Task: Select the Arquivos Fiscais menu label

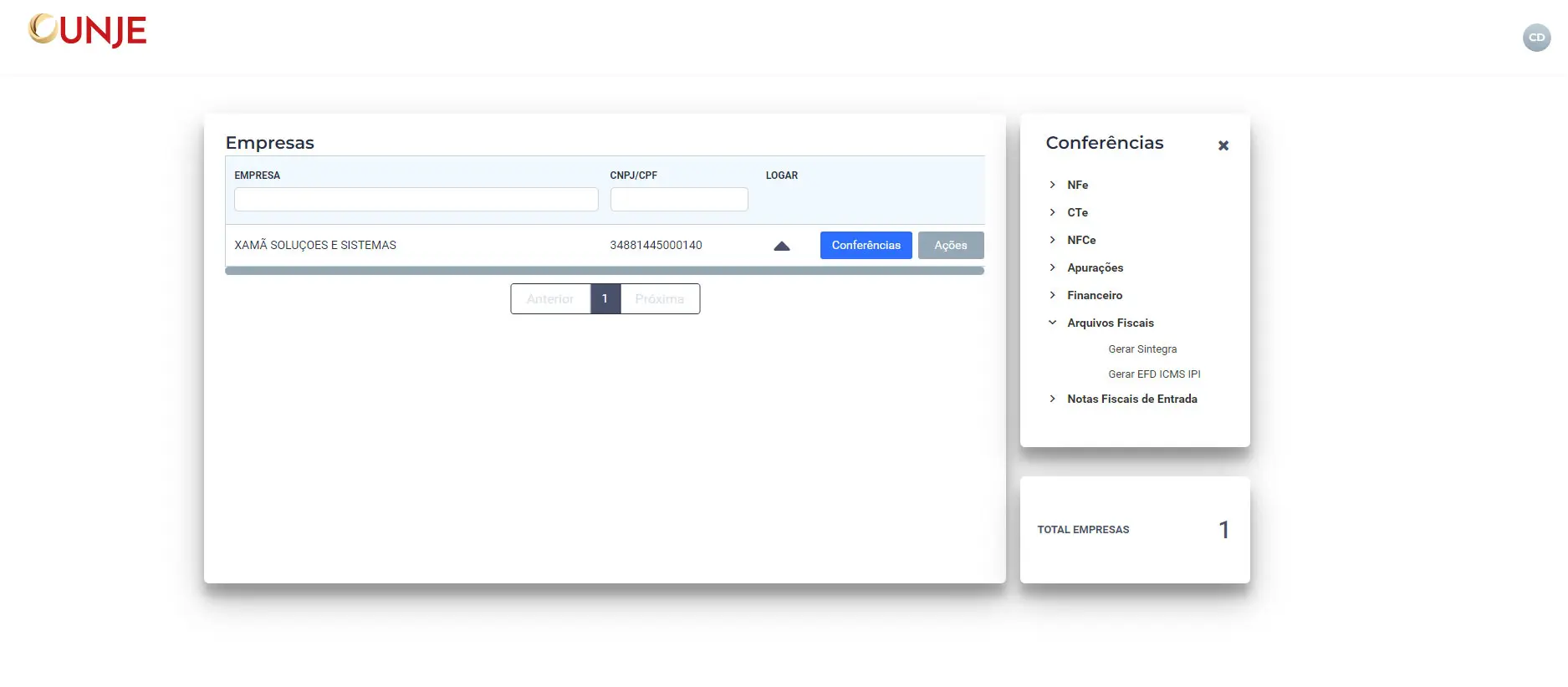Action: [1111, 323]
